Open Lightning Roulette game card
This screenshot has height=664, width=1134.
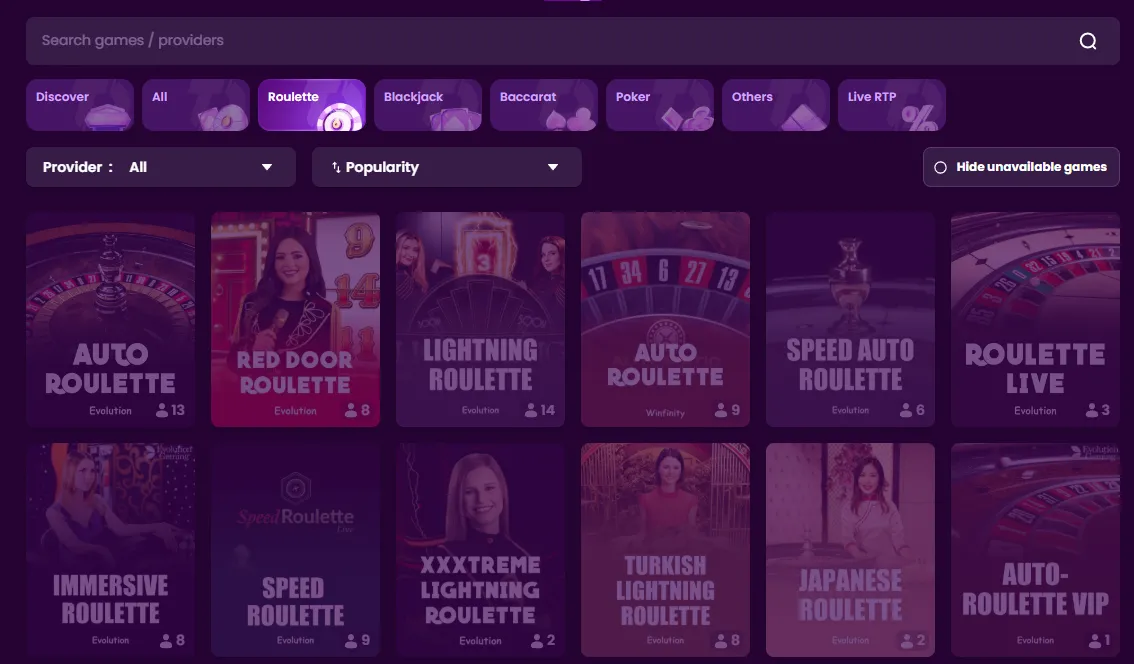point(480,319)
